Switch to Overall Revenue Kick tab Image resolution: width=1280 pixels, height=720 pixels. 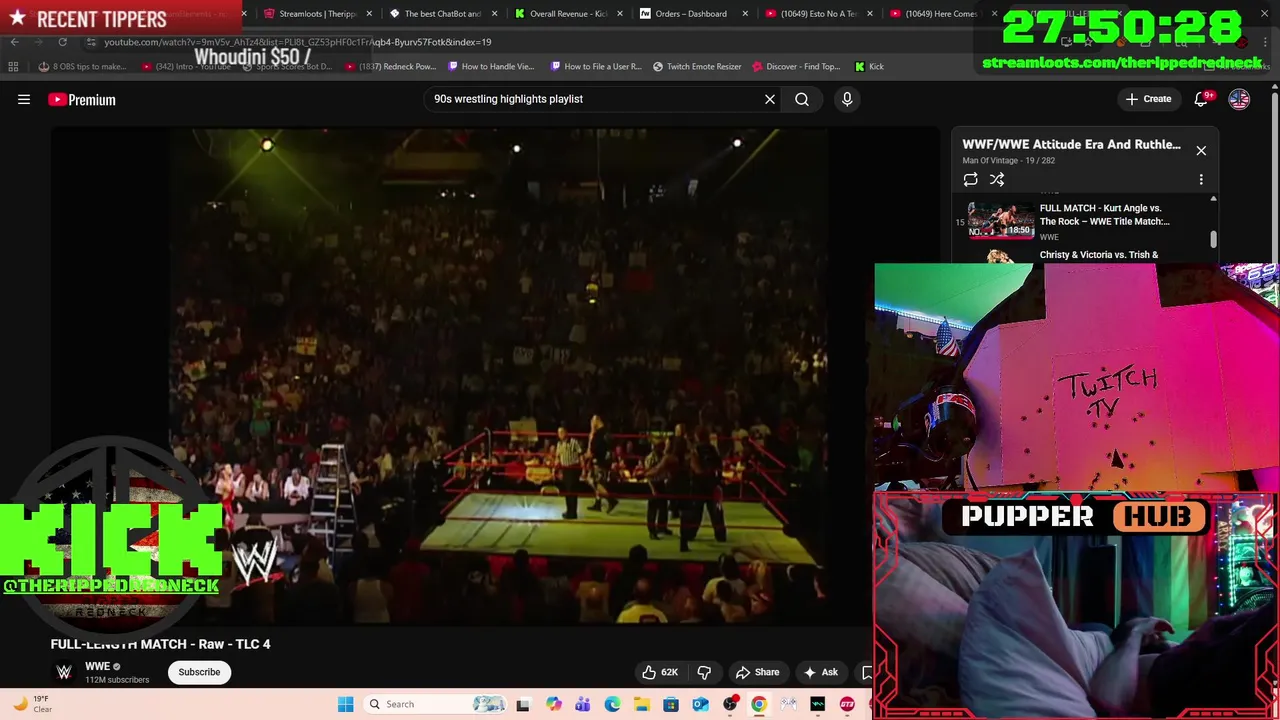click(x=568, y=14)
